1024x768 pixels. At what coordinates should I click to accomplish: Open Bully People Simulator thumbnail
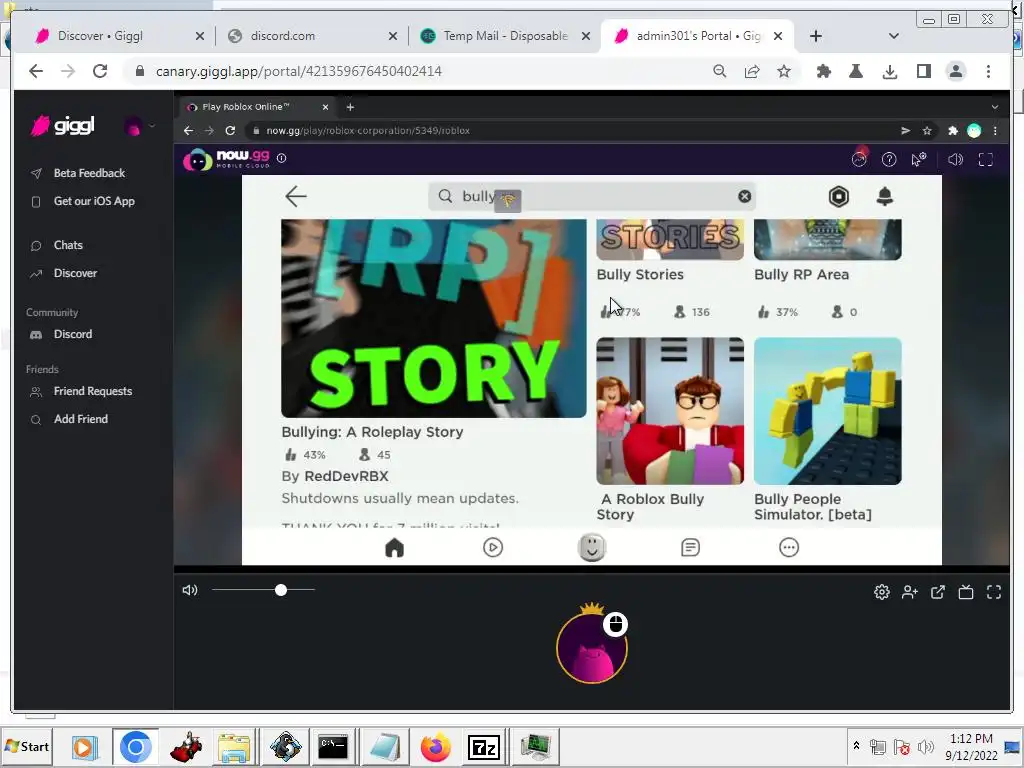[x=827, y=411]
